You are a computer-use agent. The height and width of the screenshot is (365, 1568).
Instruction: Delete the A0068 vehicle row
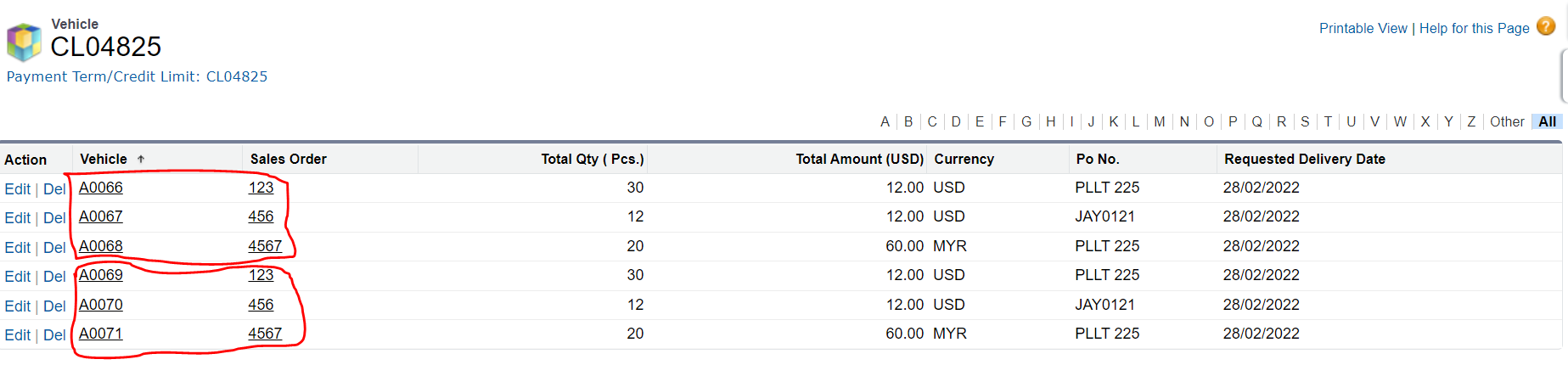click(x=54, y=248)
